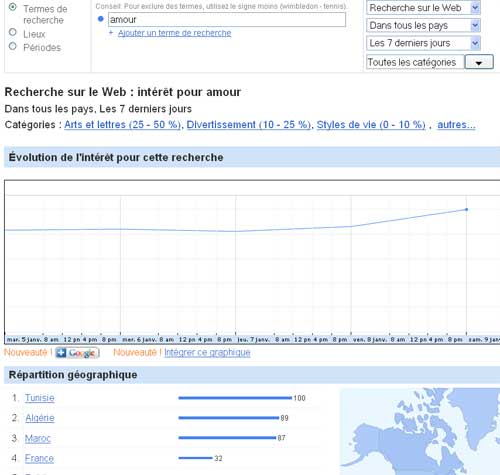Click the last data point on graph

tap(466, 209)
